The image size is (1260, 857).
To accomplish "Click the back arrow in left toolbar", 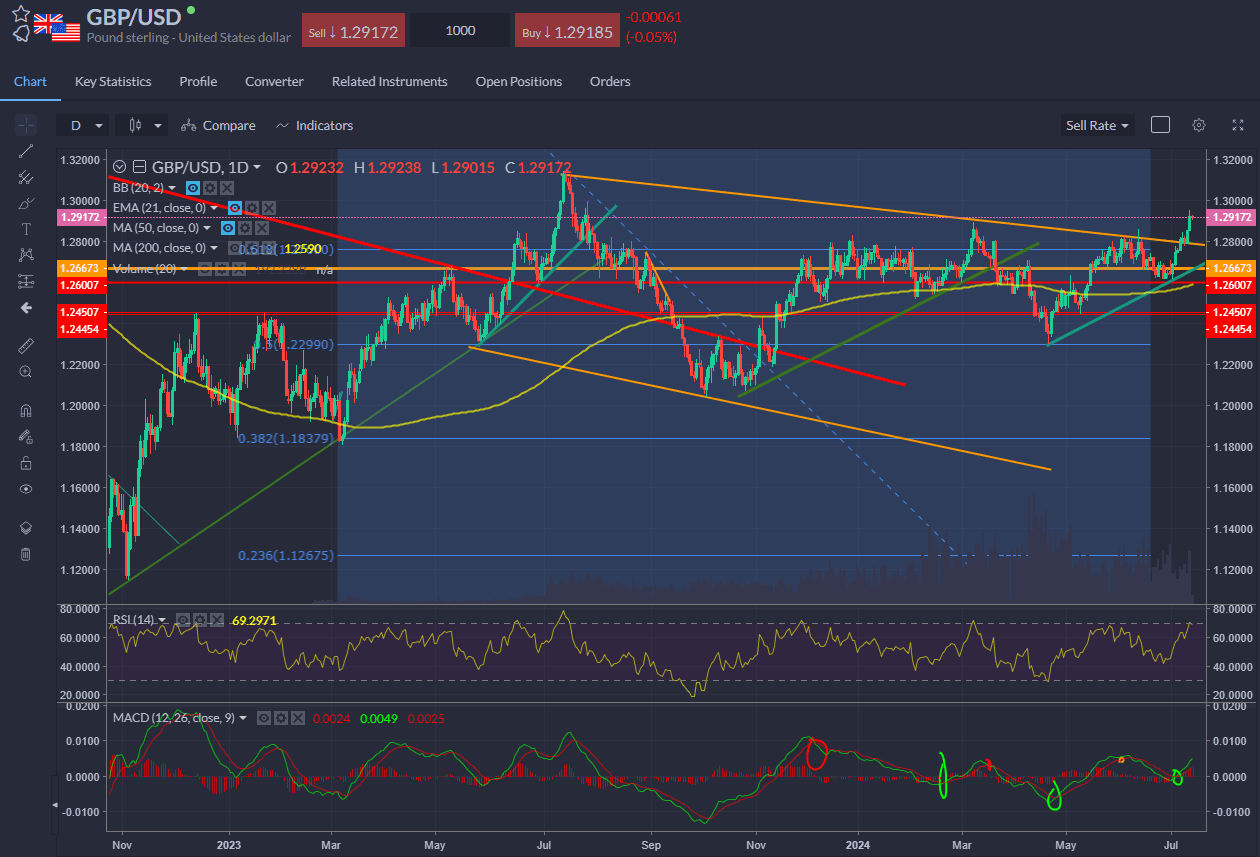I will tap(26, 308).
